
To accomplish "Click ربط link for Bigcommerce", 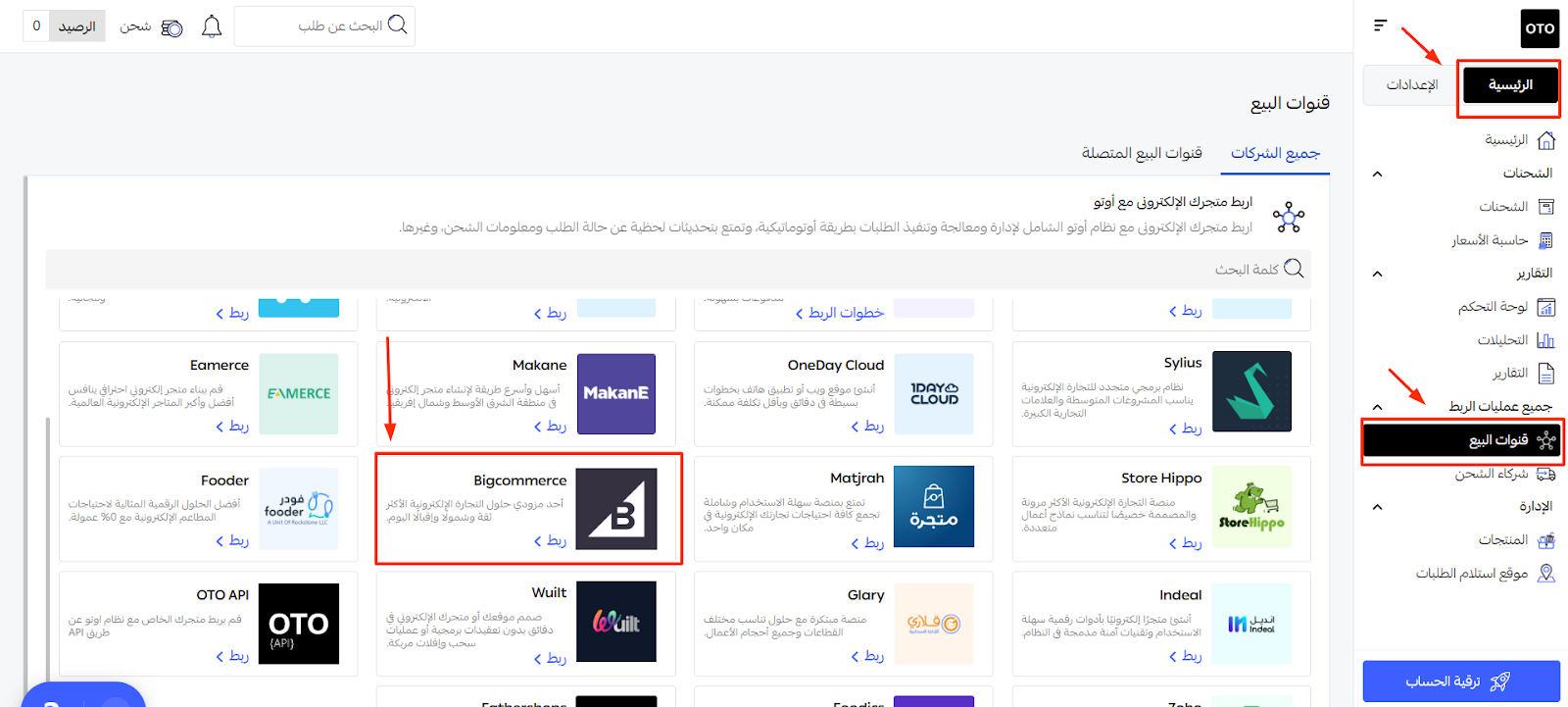I will 551,540.
